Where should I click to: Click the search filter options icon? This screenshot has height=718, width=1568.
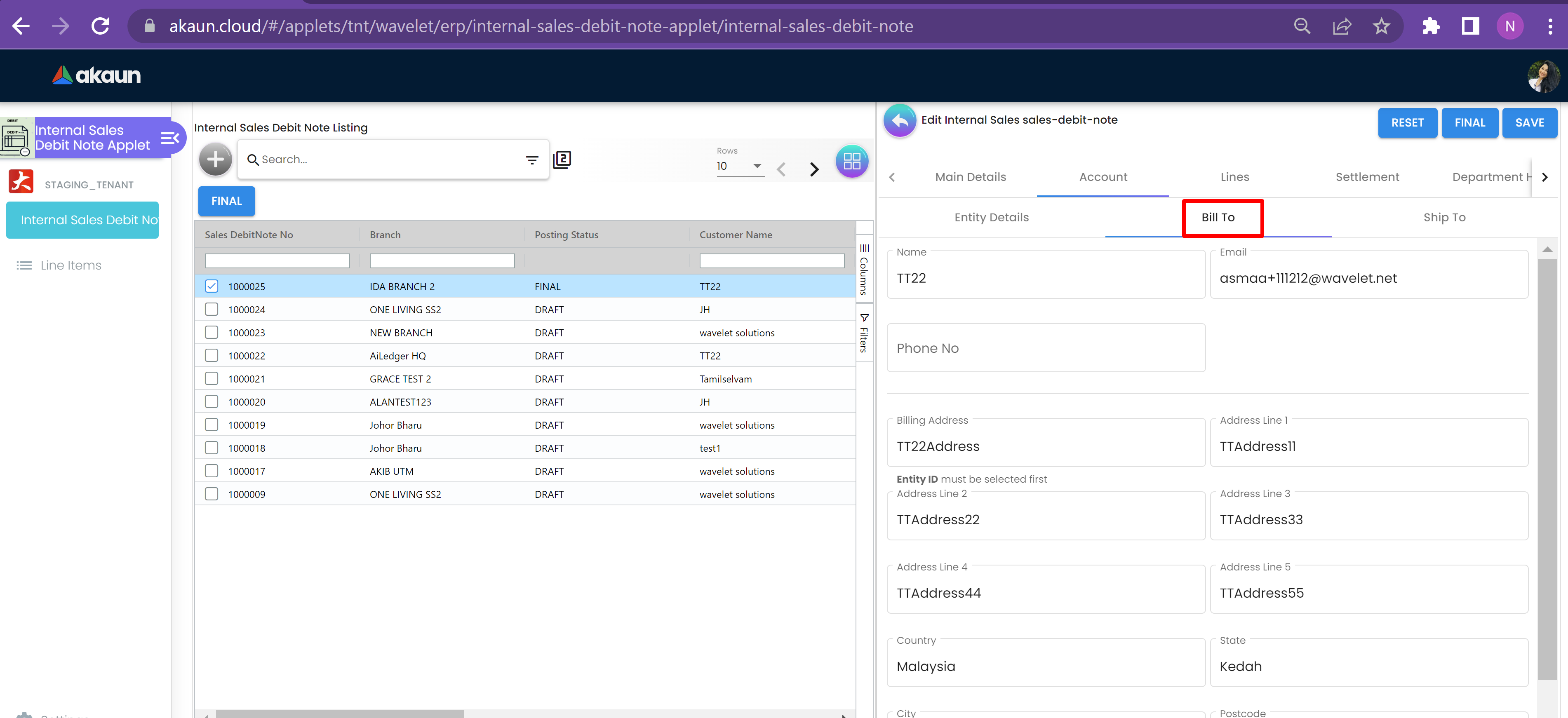[532, 160]
